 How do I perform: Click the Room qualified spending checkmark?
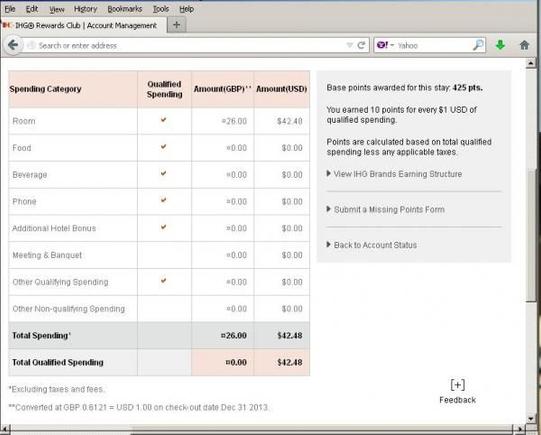164,120
